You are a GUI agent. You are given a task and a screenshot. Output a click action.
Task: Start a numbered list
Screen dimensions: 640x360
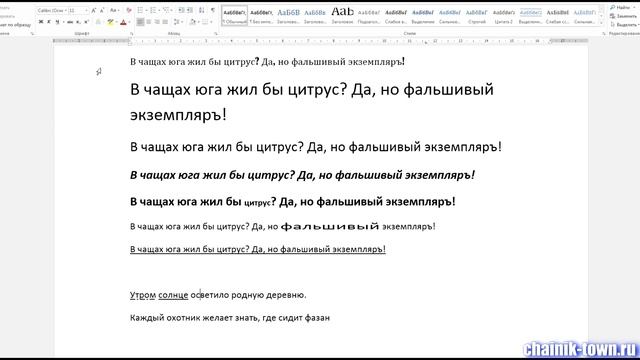point(153,10)
